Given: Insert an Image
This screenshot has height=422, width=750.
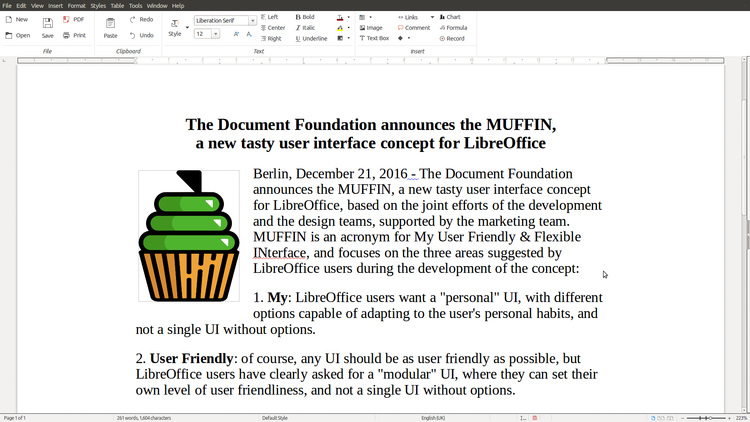Looking at the screenshot, I should (370, 28).
